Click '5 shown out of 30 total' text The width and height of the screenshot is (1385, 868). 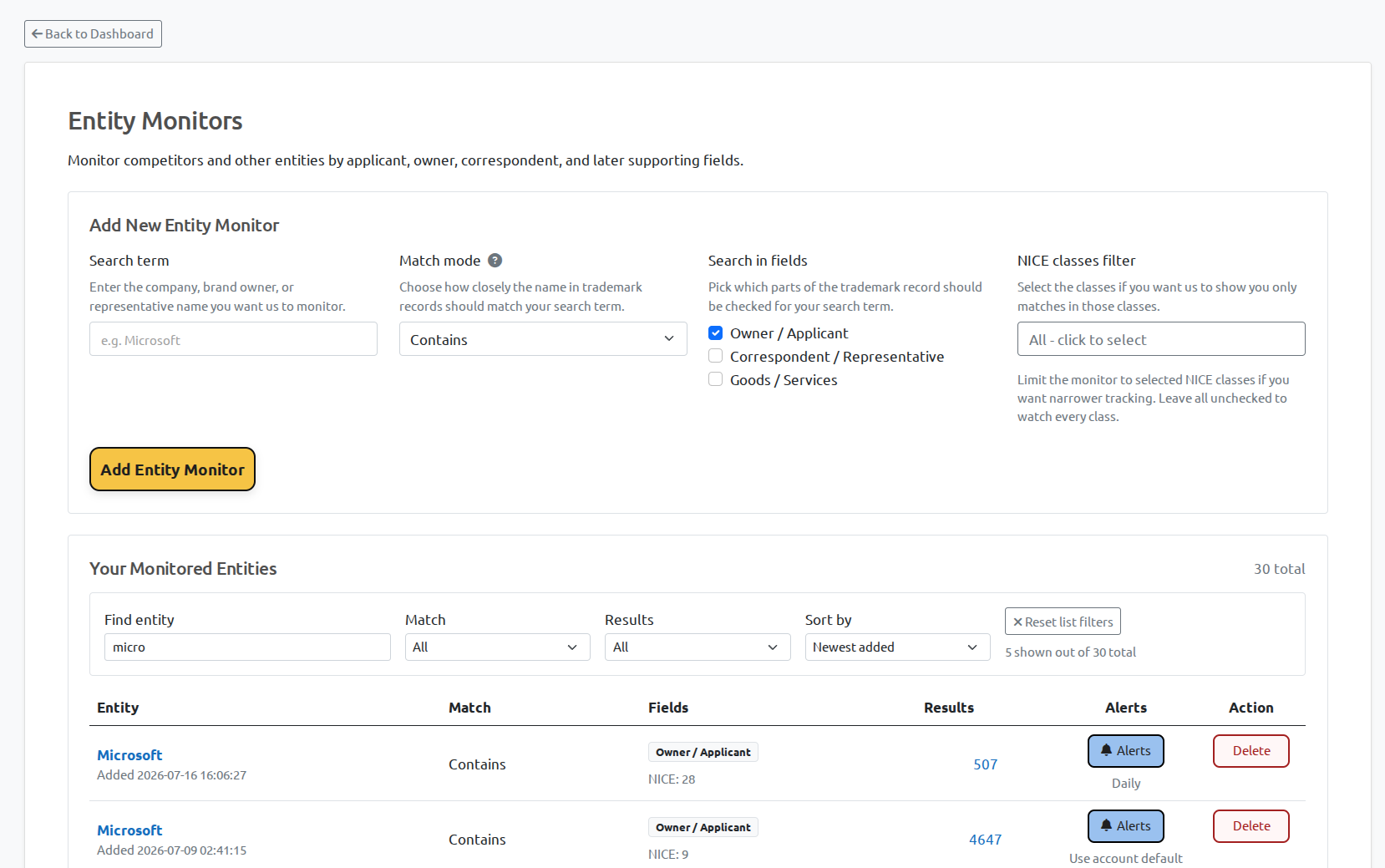coord(1070,652)
